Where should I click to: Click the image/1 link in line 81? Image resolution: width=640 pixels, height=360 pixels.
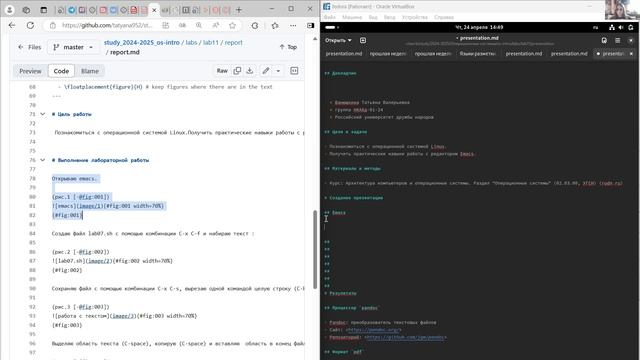(91, 206)
